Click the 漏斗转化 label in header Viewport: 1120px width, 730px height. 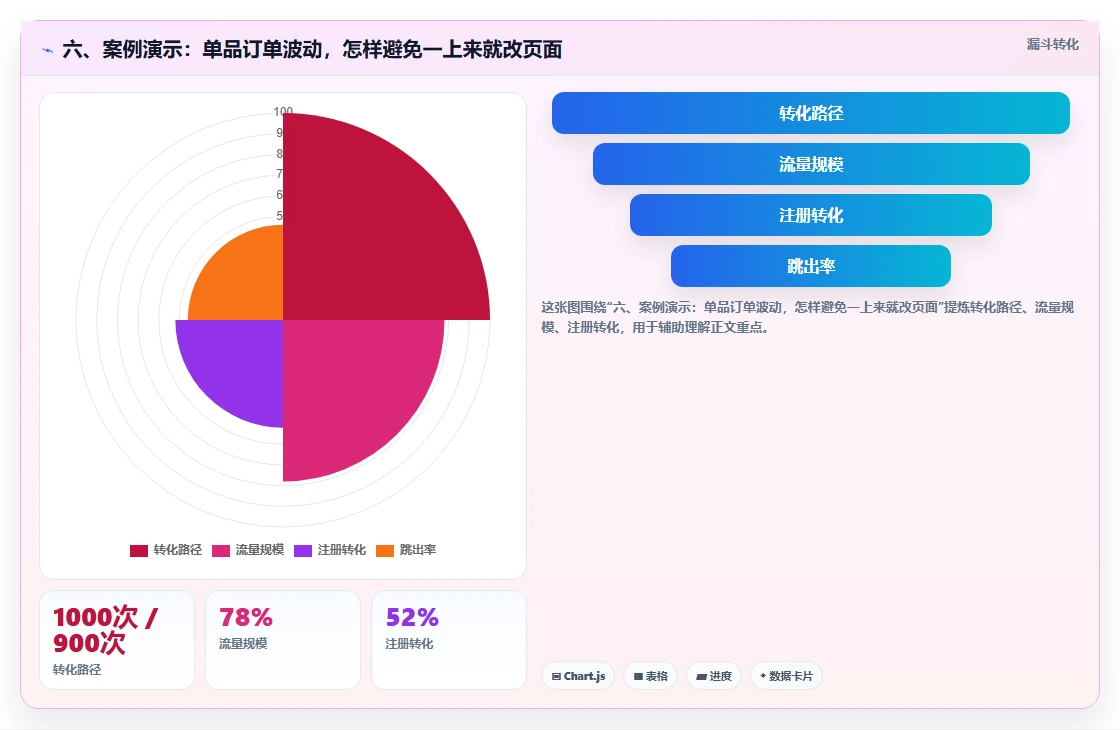tap(1053, 44)
